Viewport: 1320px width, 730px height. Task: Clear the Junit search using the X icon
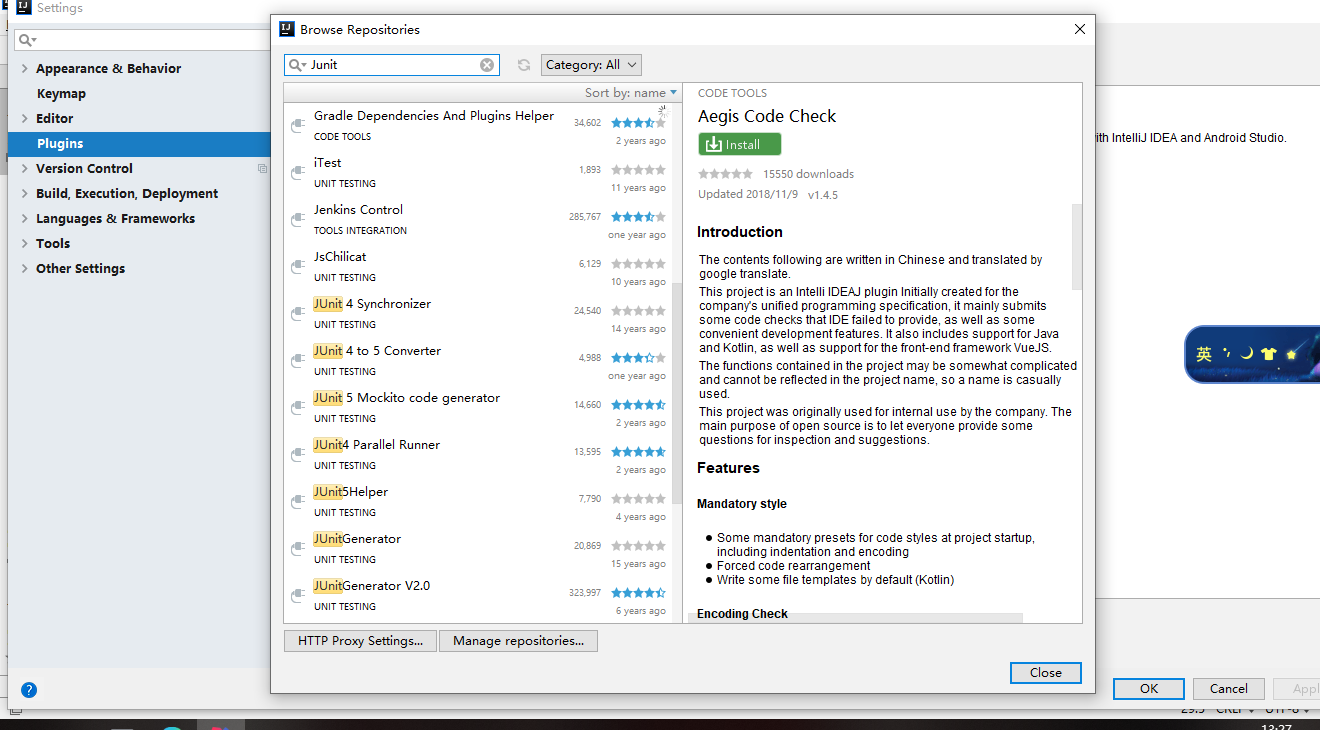click(x=487, y=64)
